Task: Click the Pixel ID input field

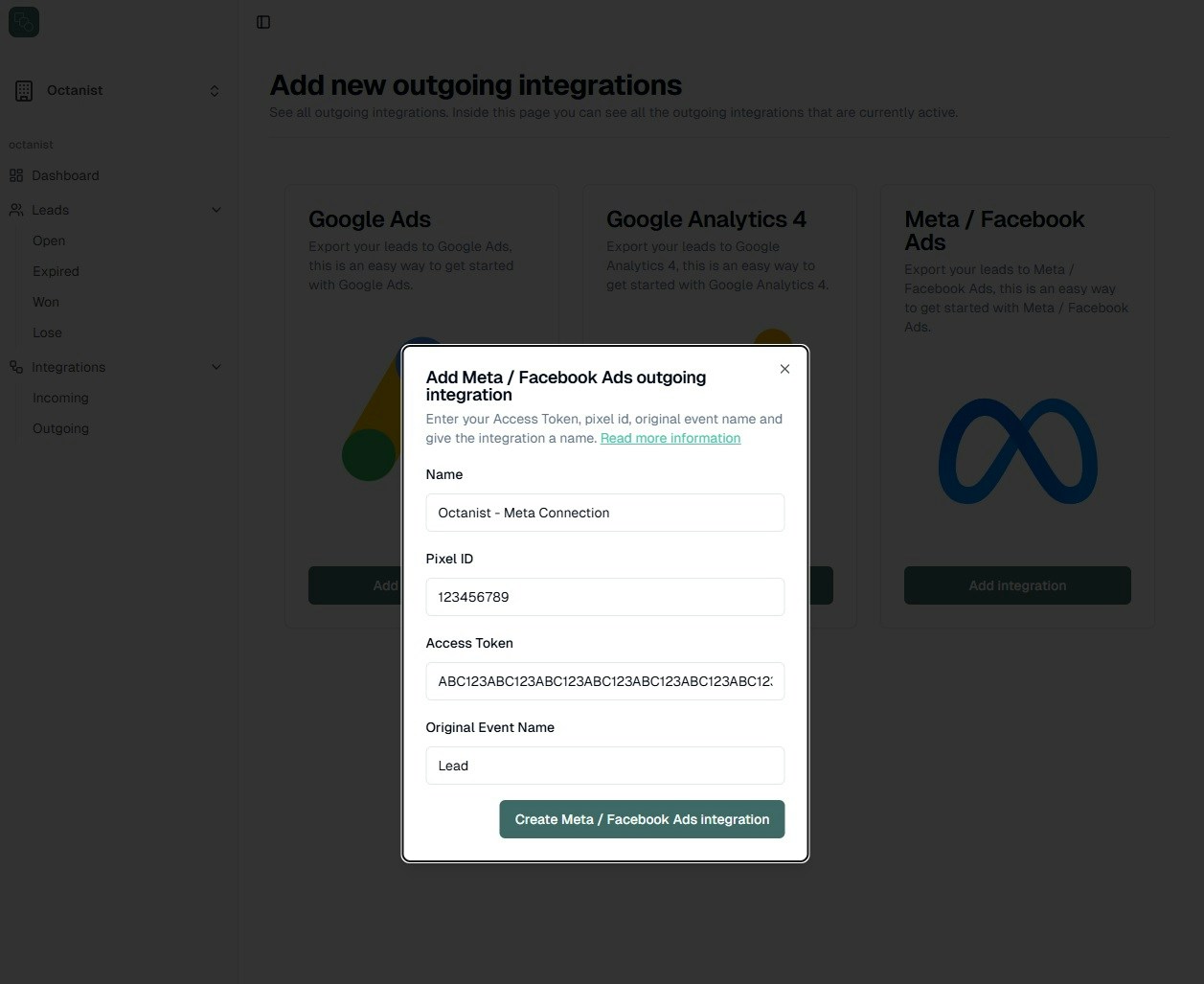Action: click(x=604, y=597)
